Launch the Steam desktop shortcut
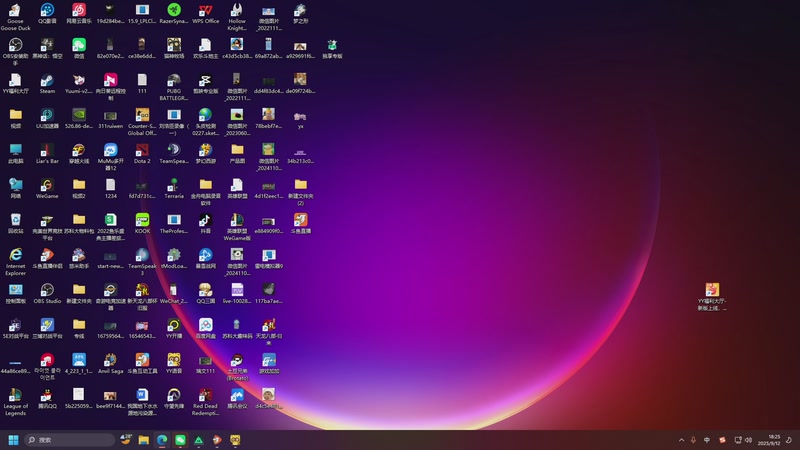Screen dimensions: 800x450 pyautogui.click(x=47, y=84)
